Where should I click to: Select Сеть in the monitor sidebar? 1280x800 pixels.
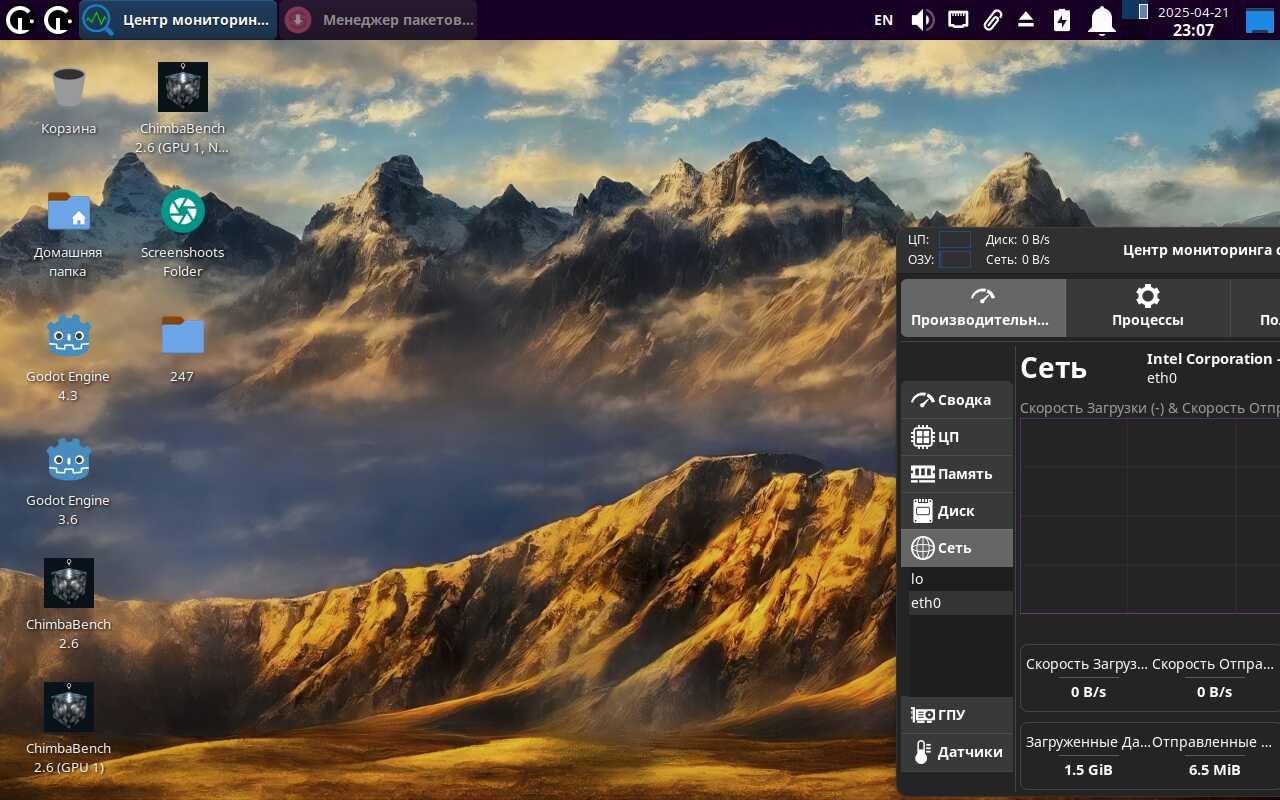click(x=957, y=548)
